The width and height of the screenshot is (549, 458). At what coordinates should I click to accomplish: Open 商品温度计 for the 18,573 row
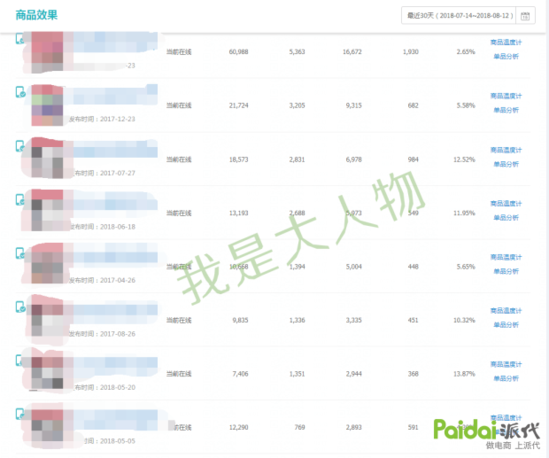[506, 150]
